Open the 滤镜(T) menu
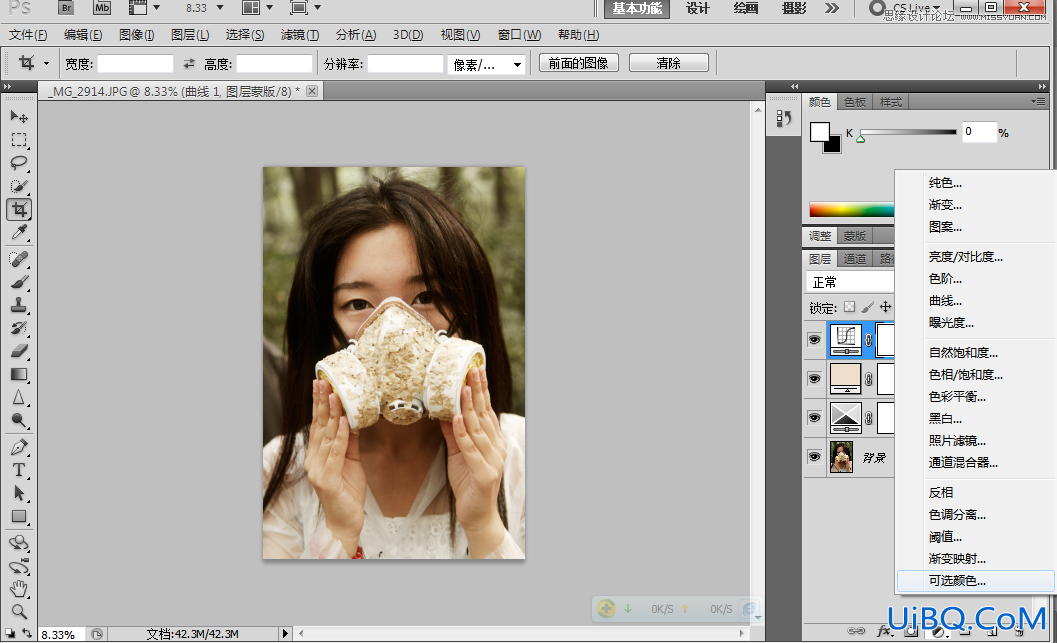The image size is (1057, 643). (299, 34)
